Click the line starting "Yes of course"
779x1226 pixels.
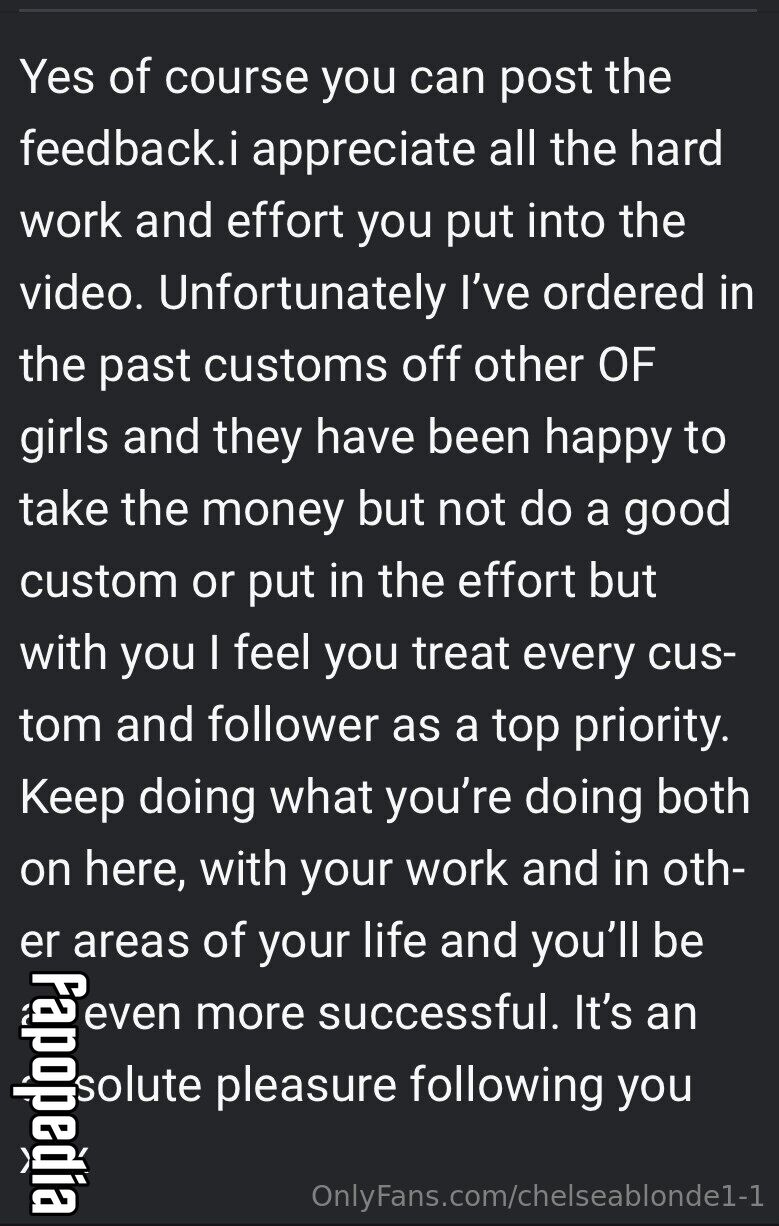346,78
